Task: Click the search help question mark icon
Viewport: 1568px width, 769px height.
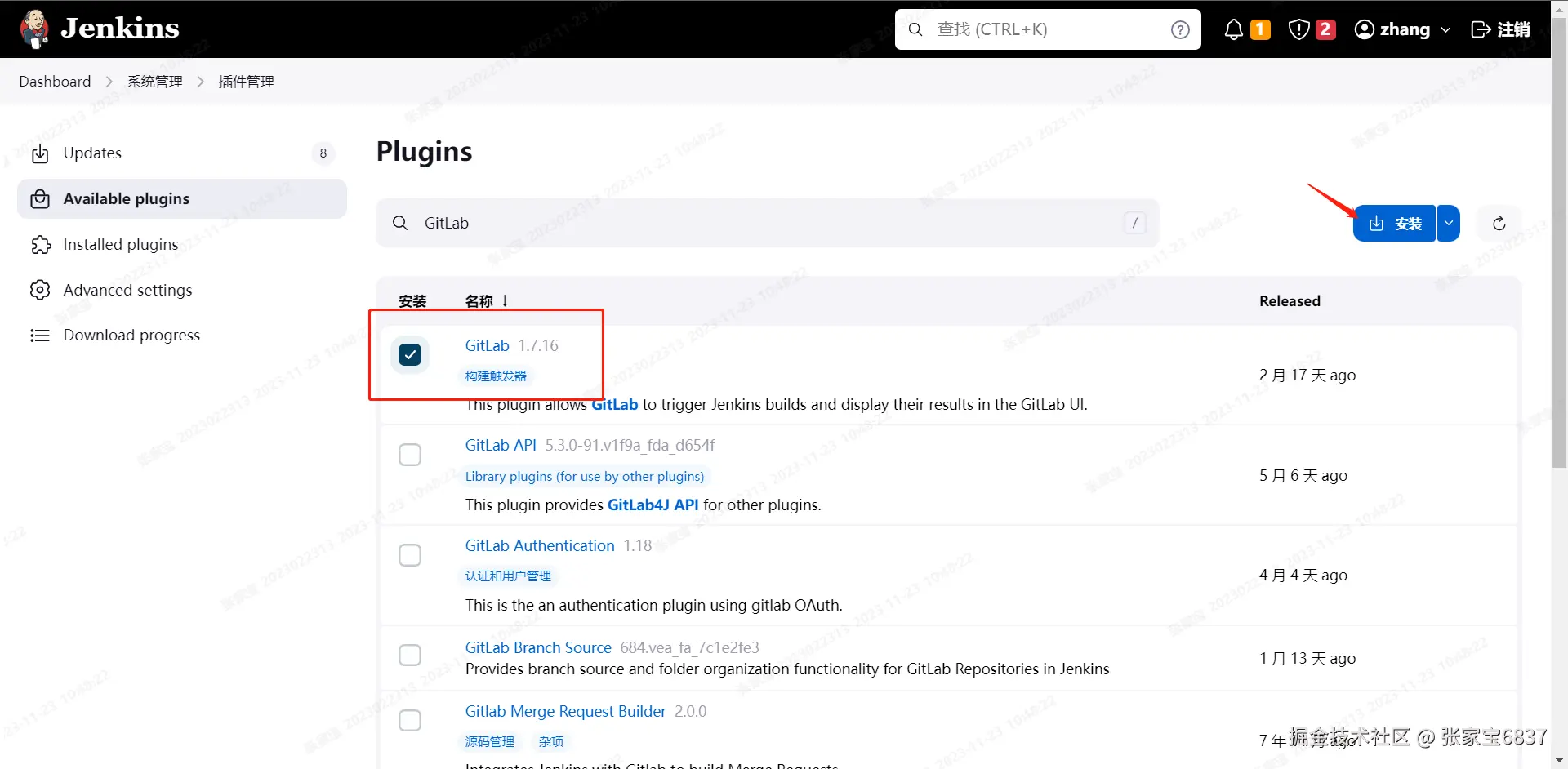Action: pos(1180,30)
